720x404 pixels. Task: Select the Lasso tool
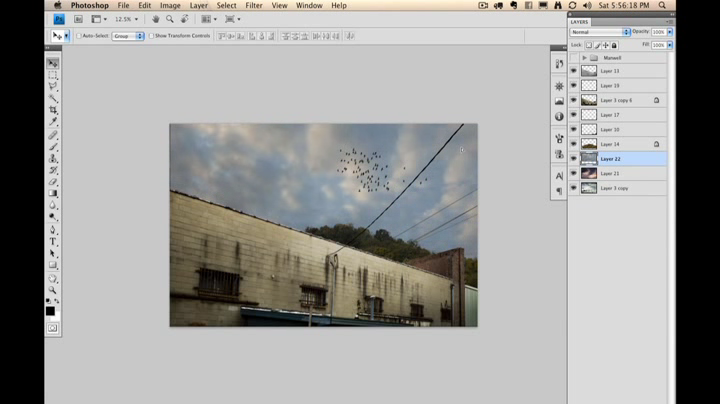[x=53, y=86]
